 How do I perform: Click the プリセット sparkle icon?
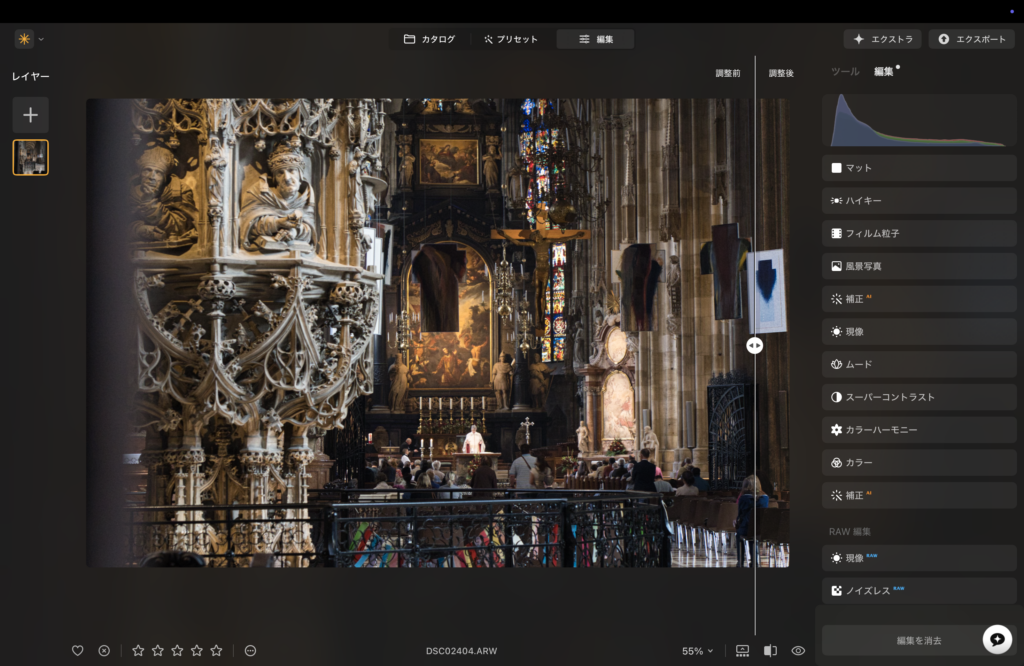pos(488,39)
